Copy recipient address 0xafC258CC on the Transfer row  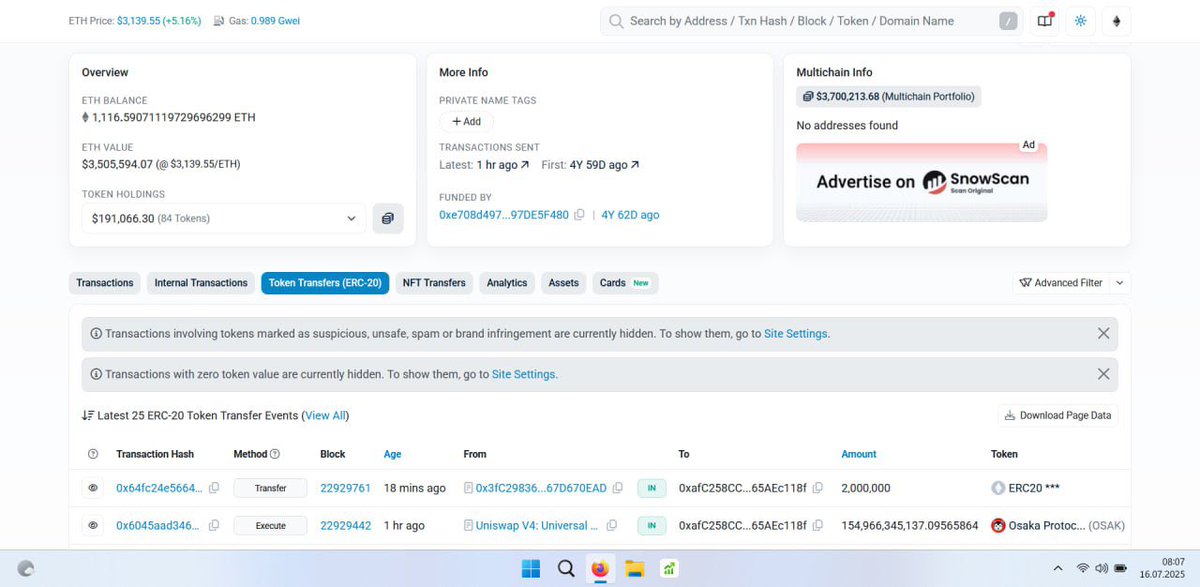coord(818,488)
